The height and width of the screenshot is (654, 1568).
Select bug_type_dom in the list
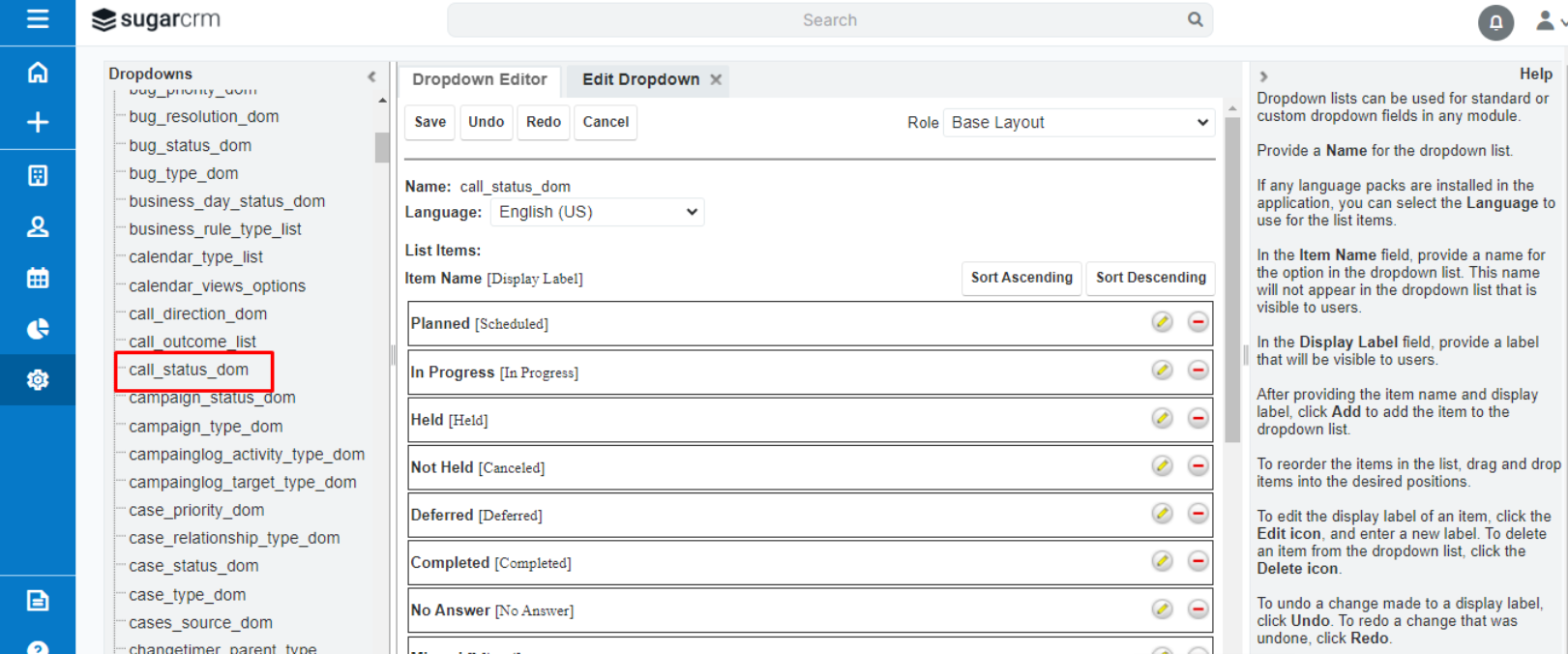pyautogui.click(x=184, y=173)
